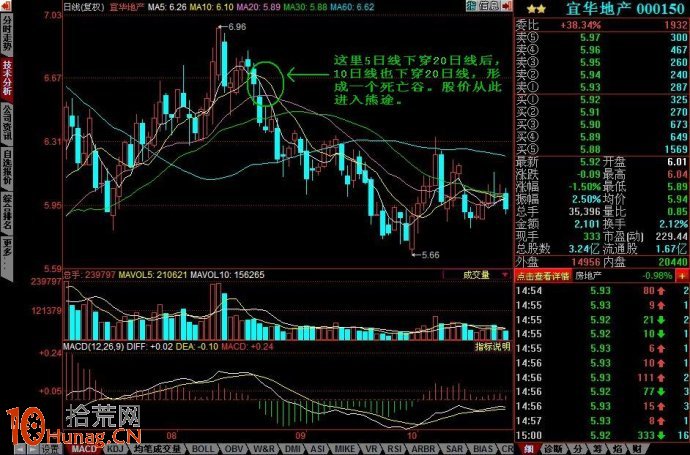Click the 6.96 high price marker
The height and width of the screenshot is (455, 690).
pyautogui.click(x=237, y=26)
